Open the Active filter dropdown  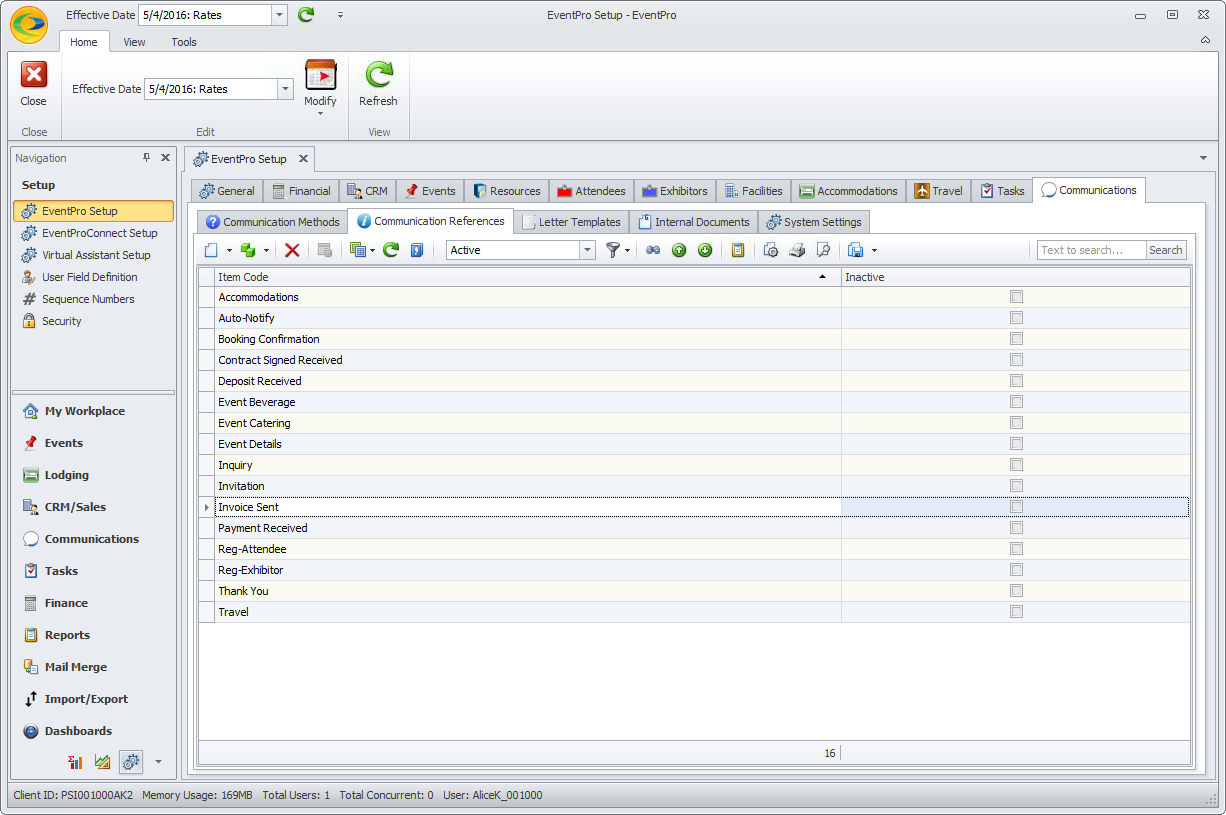coord(588,250)
